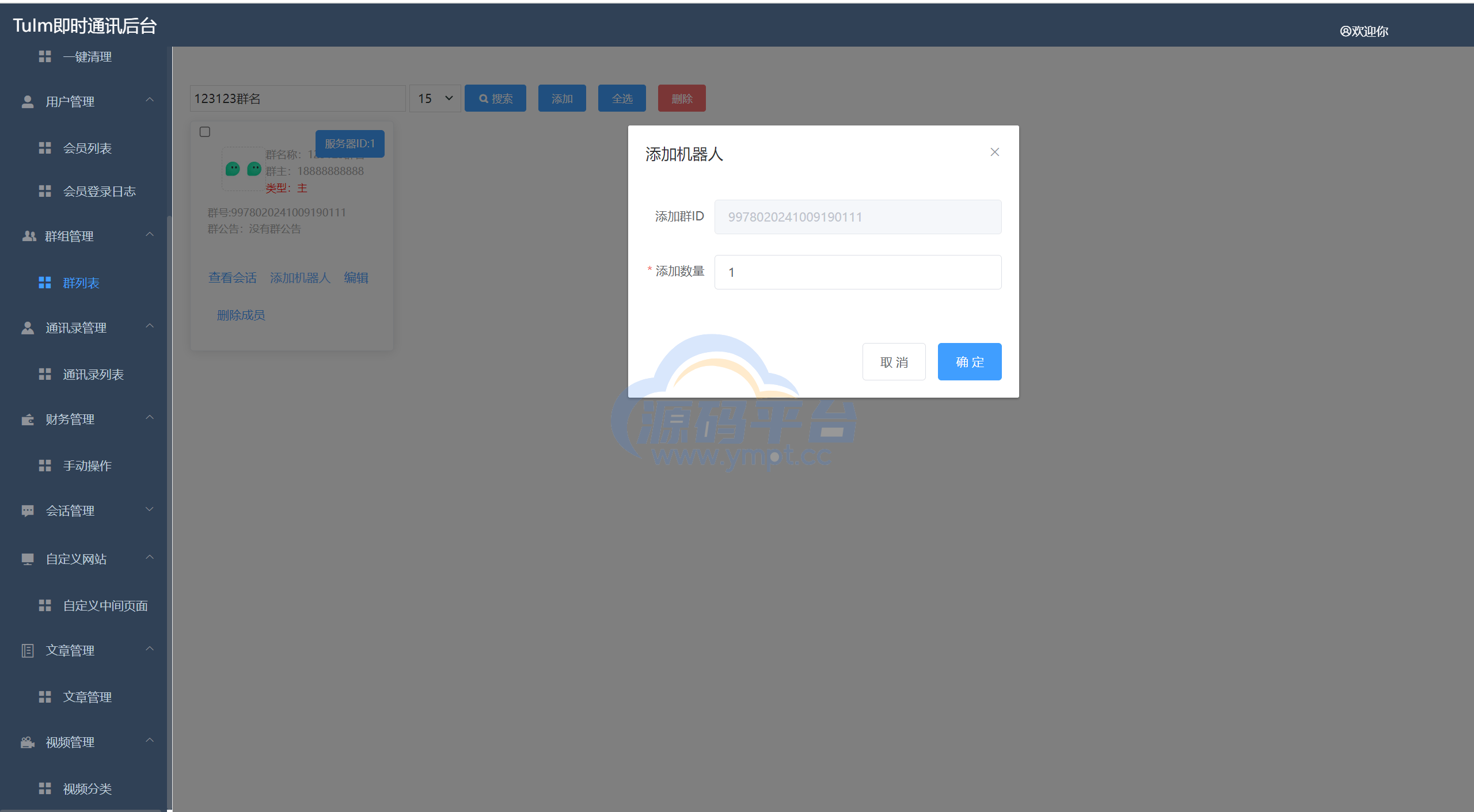Click the grid icon beside 一键清理
Image resolution: width=1474 pixels, height=812 pixels.
(45, 56)
